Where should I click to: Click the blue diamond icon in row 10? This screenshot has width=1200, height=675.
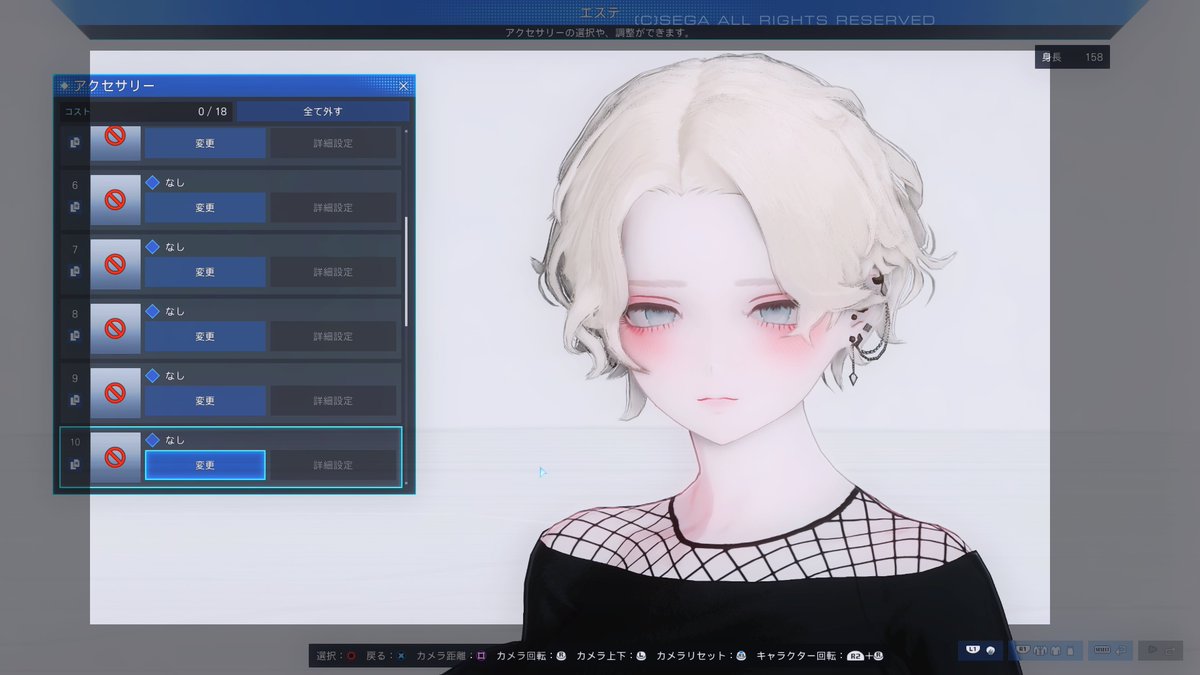click(153, 440)
